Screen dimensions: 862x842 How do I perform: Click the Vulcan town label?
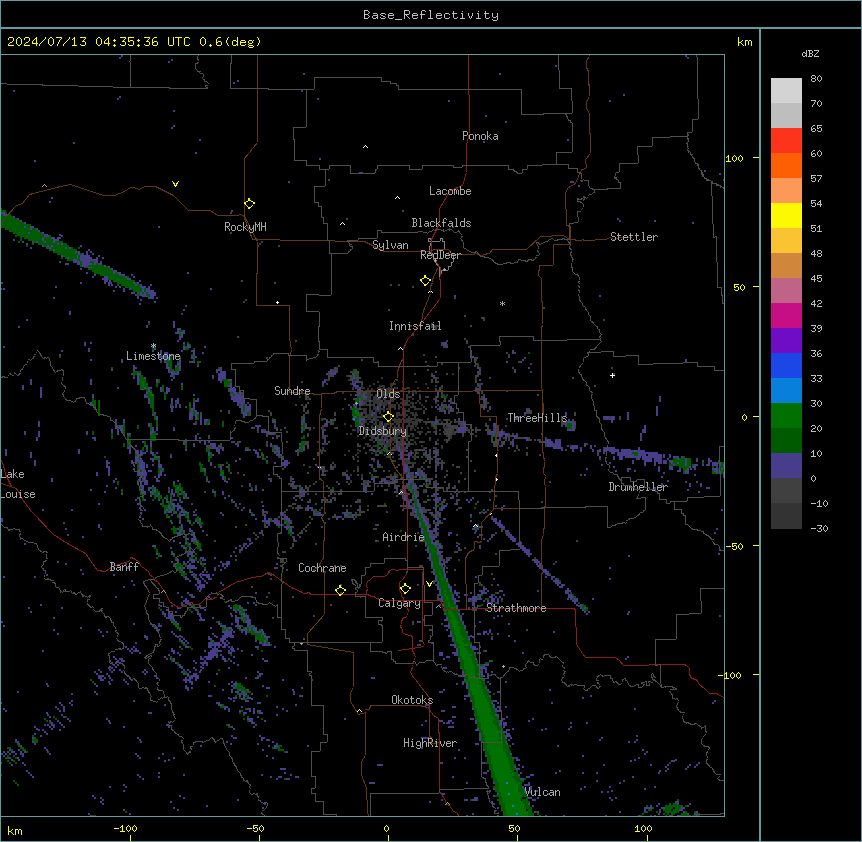point(542,792)
